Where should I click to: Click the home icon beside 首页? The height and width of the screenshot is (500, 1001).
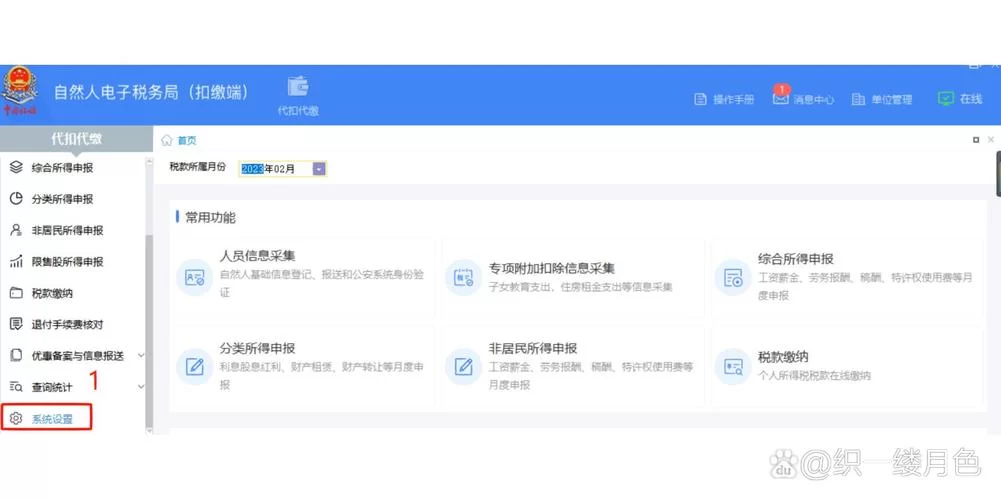pyautogui.click(x=167, y=140)
